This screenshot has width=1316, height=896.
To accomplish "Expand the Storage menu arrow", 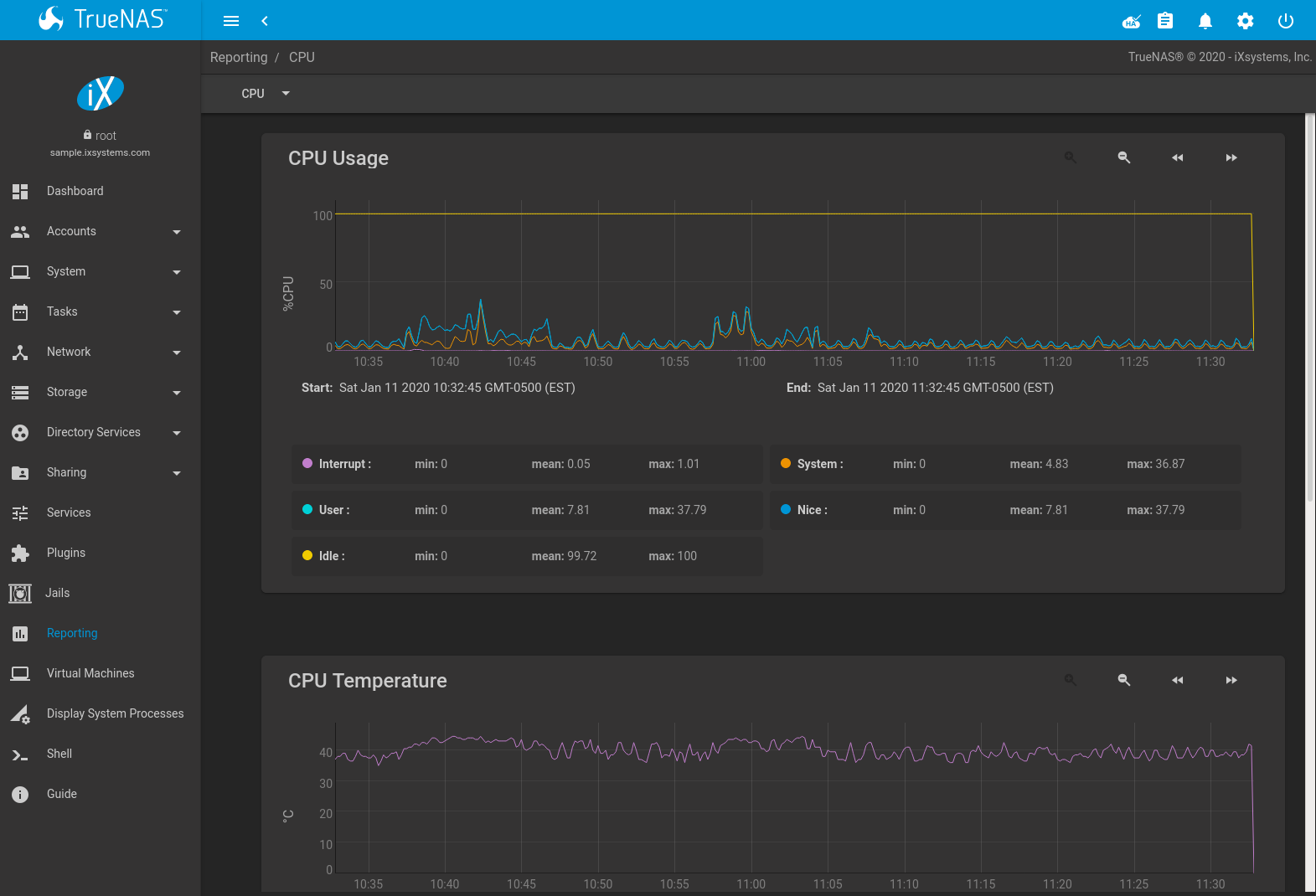I will click(177, 393).
